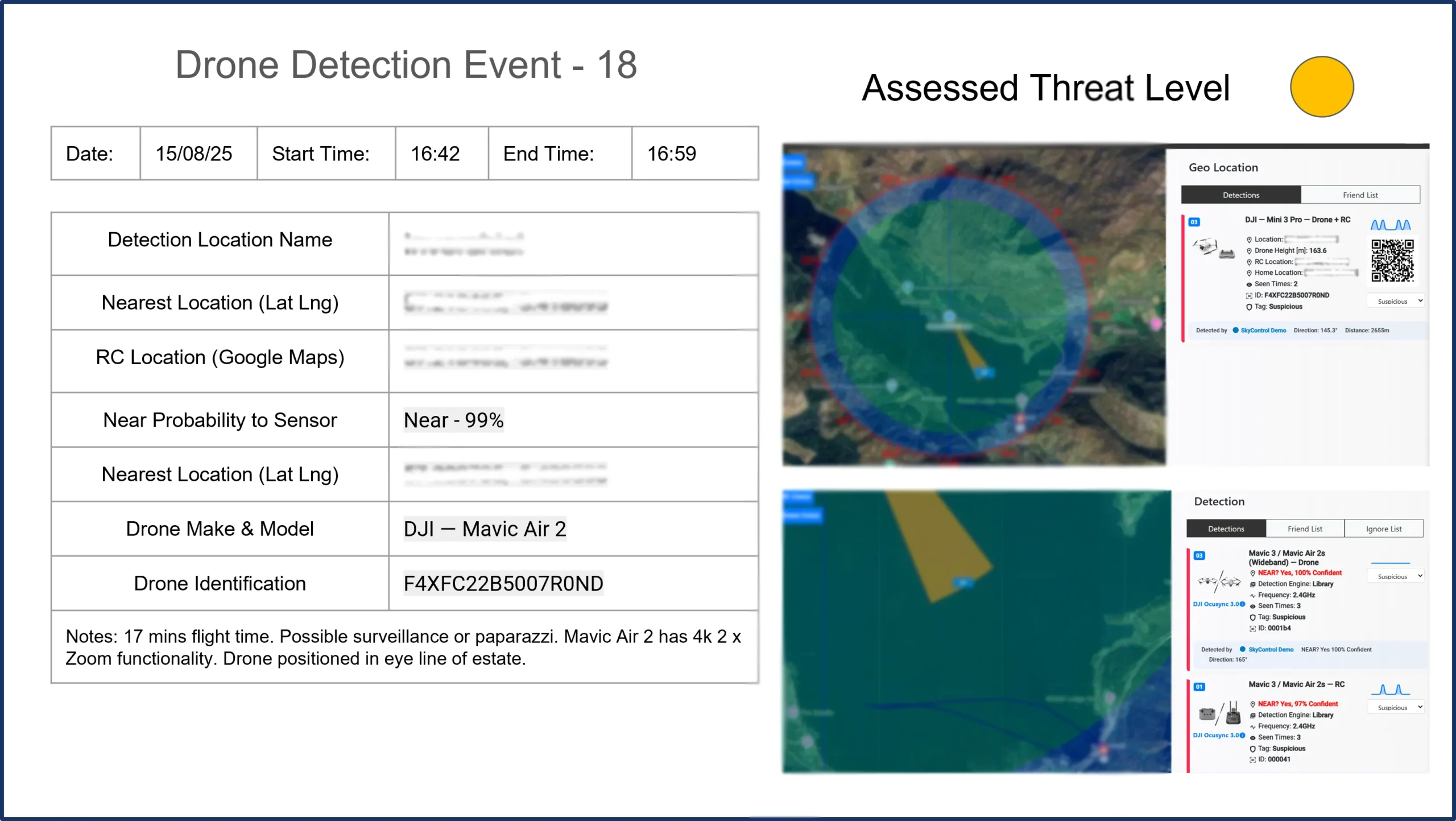Click the Drone Identification value F4XFC22B5007R0ND
Screen dimensions: 1456x821
(x=503, y=583)
